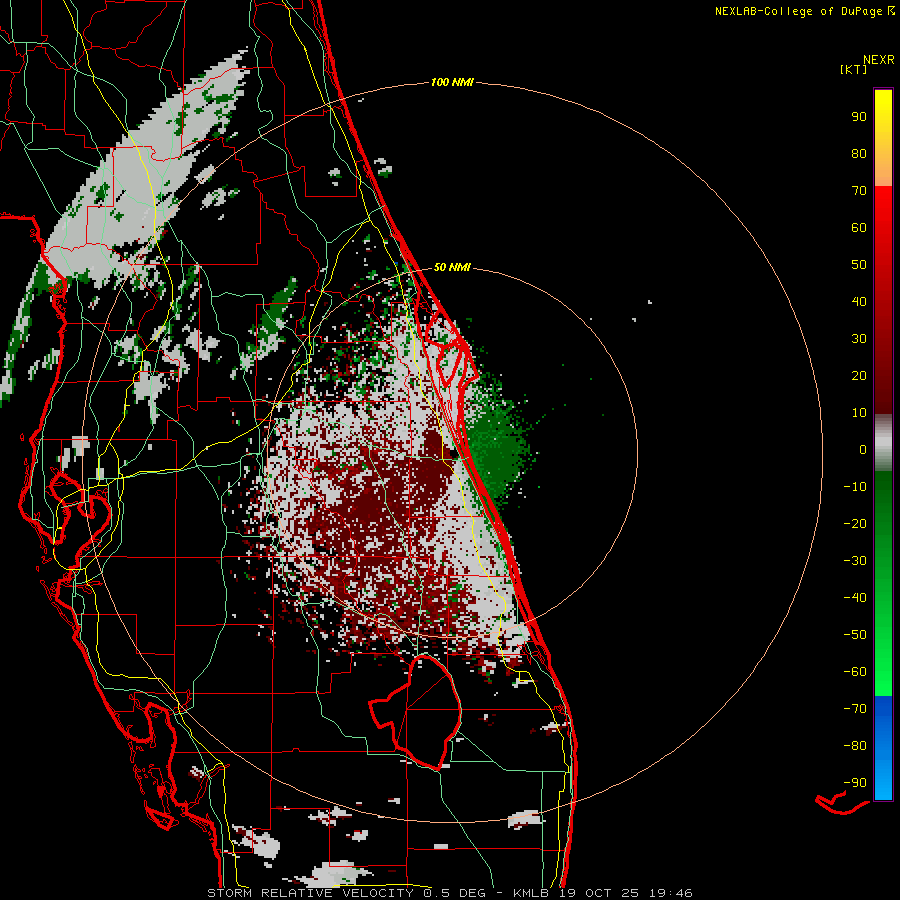Click the KMLB station identifier in caption
Screen dimensions: 900x900
tap(532, 893)
